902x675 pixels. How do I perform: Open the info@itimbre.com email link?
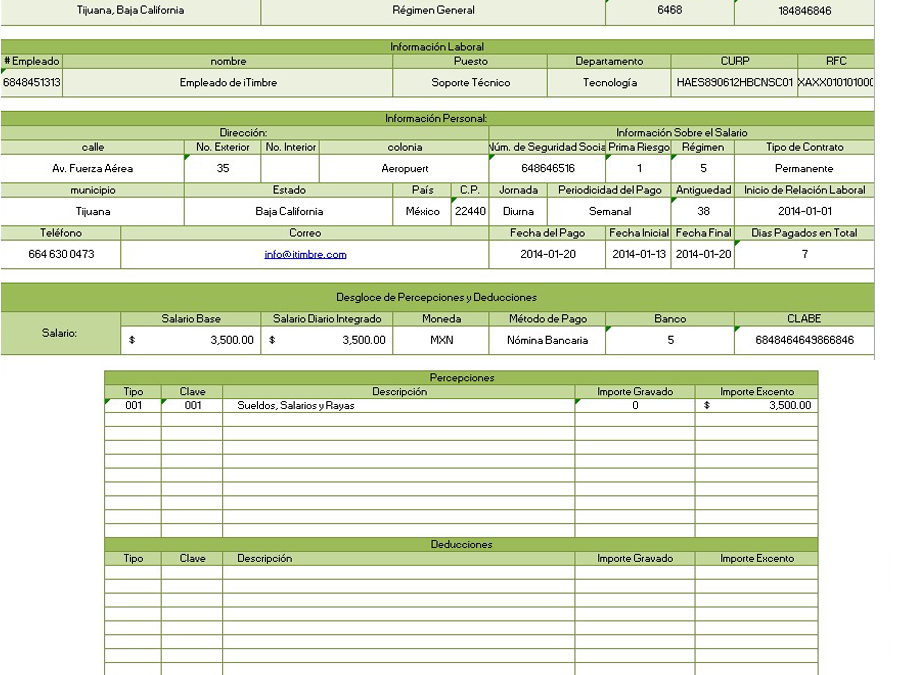305,255
